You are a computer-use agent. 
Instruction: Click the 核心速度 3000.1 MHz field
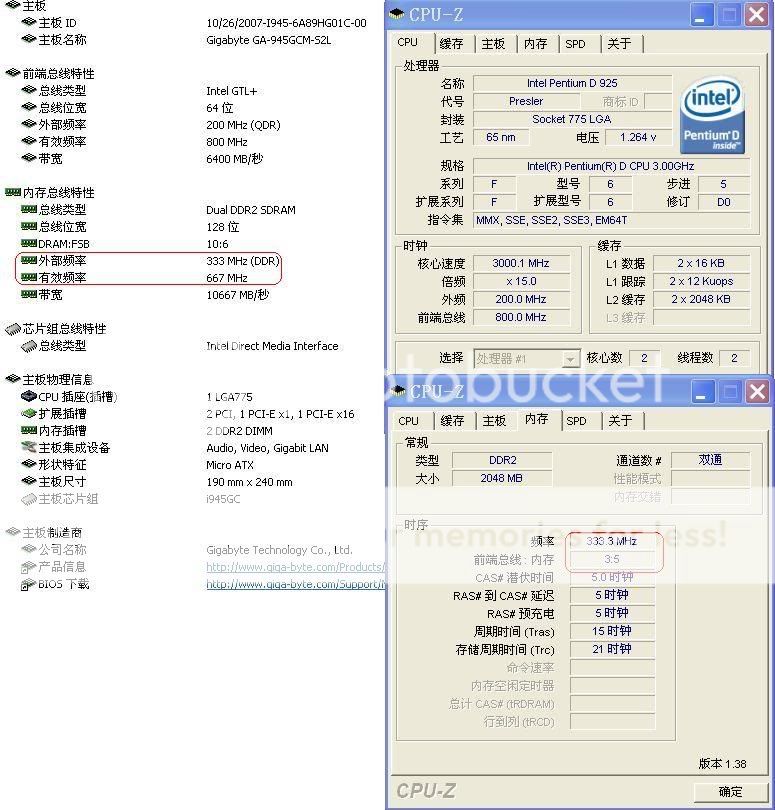click(x=521, y=263)
